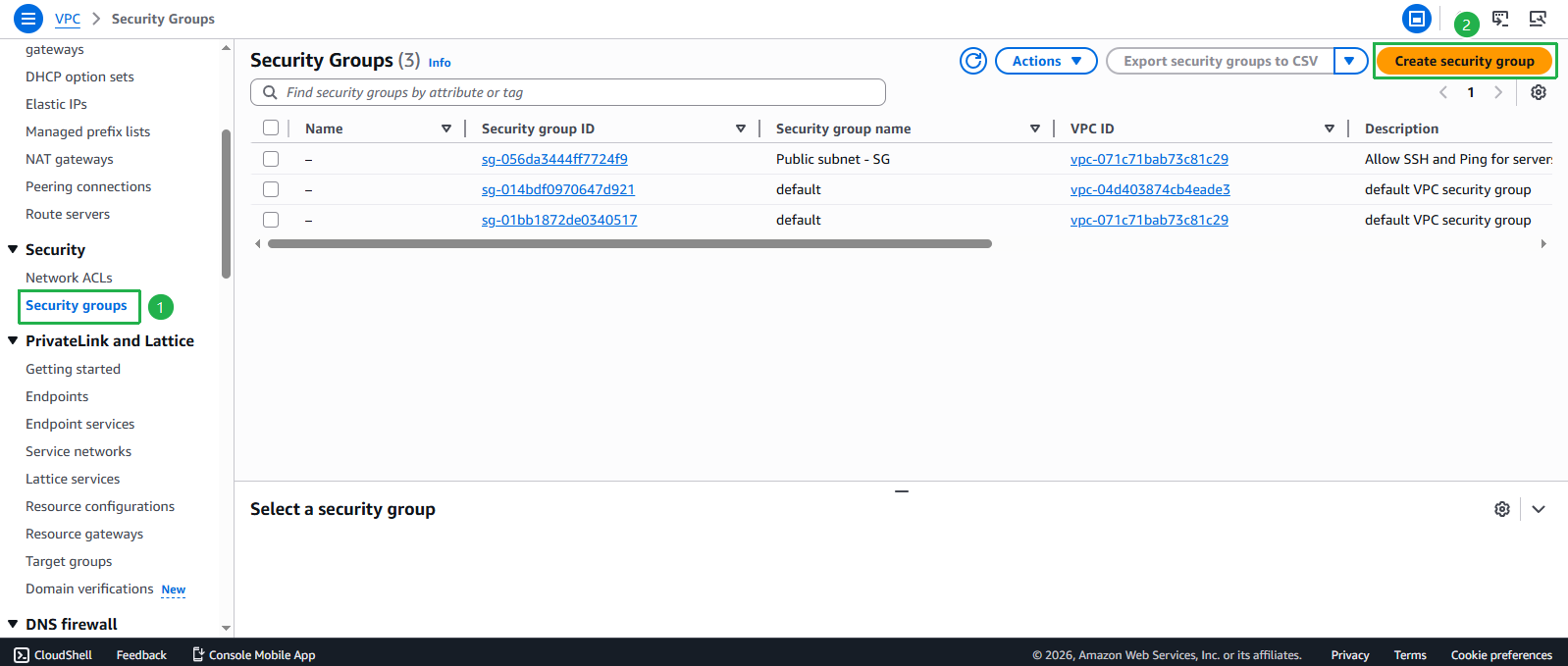Sort by Name column arrow
Image resolution: width=1568 pixels, height=666 pixels.
pyautogui.click(x=446, y=128)
